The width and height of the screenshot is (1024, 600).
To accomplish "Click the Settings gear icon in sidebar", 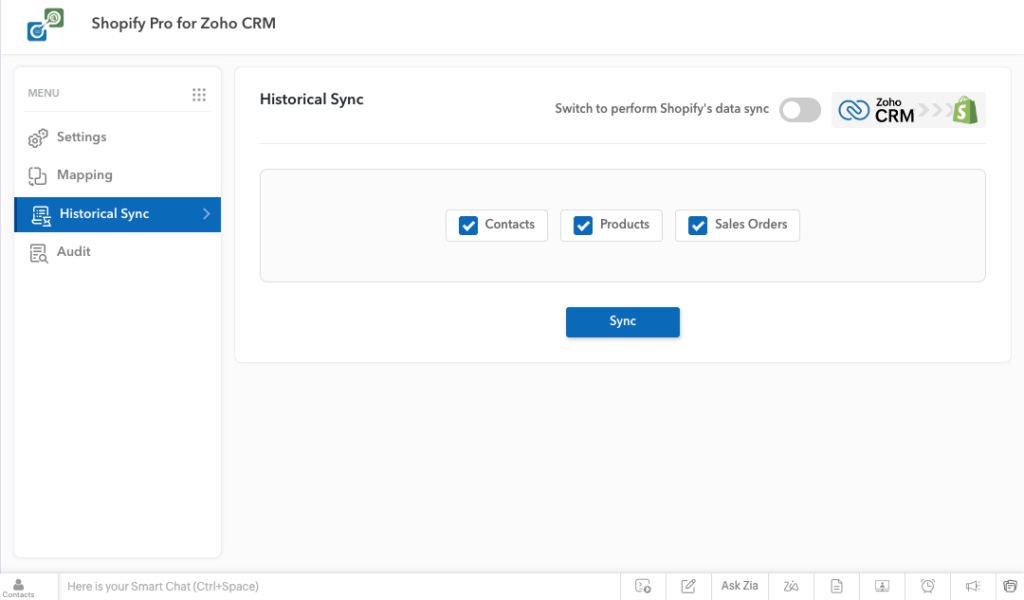I will (x=38, y=138).
